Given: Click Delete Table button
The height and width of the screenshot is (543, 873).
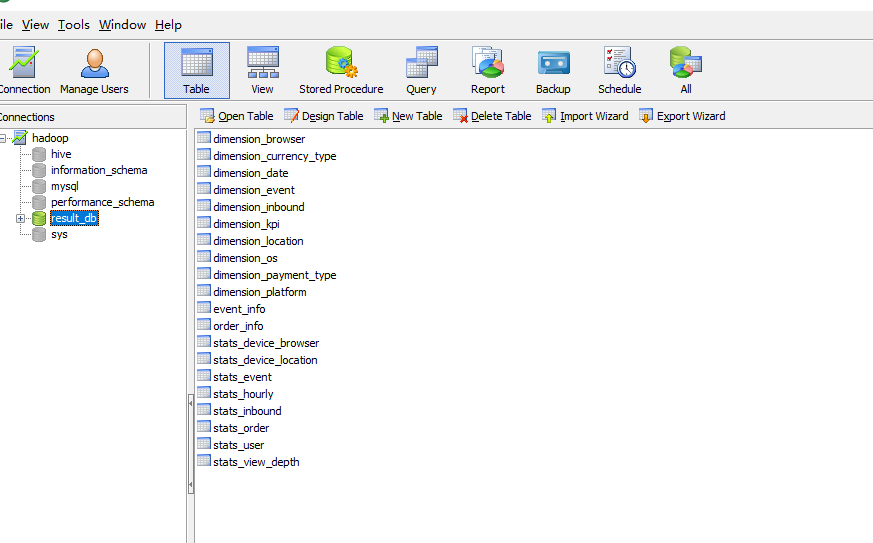Looking at the screenshot, I should (492, 116).
